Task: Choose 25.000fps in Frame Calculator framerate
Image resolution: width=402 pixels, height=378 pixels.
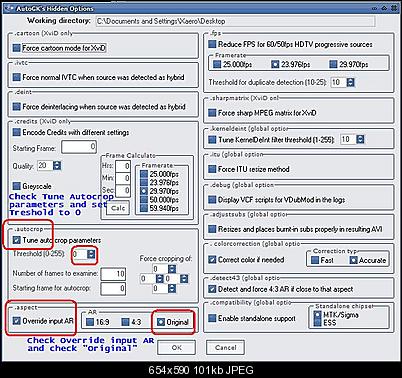Action: [144, 174]
